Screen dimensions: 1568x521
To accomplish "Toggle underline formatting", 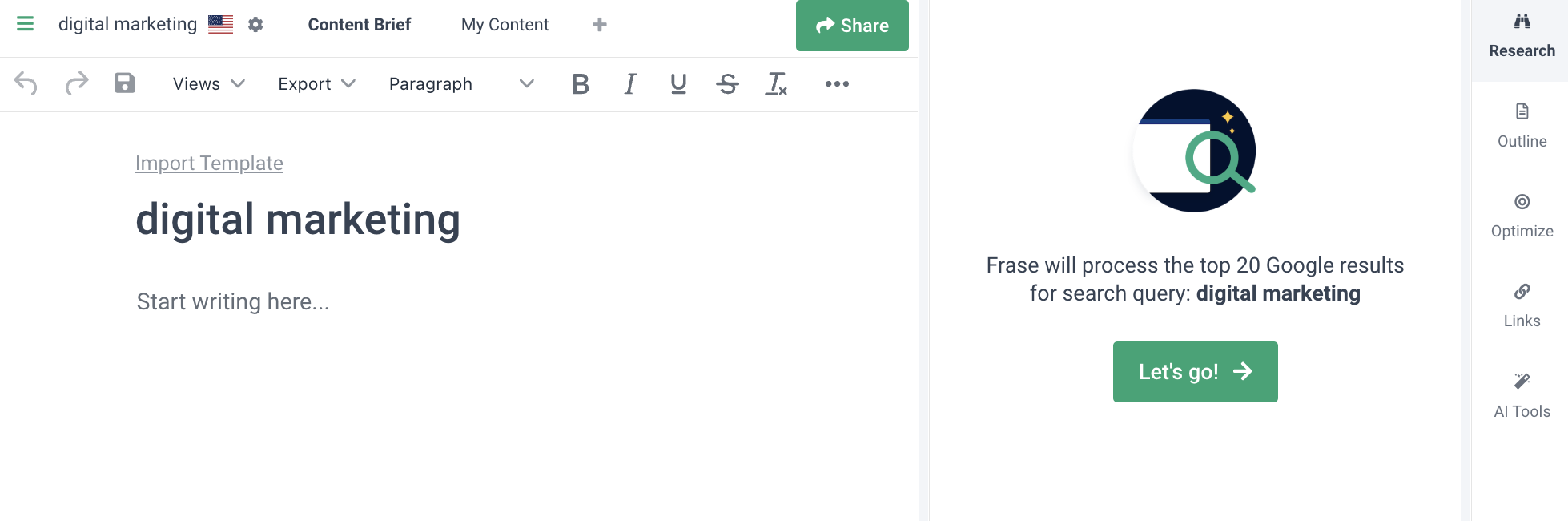I will tap(678, 83).
